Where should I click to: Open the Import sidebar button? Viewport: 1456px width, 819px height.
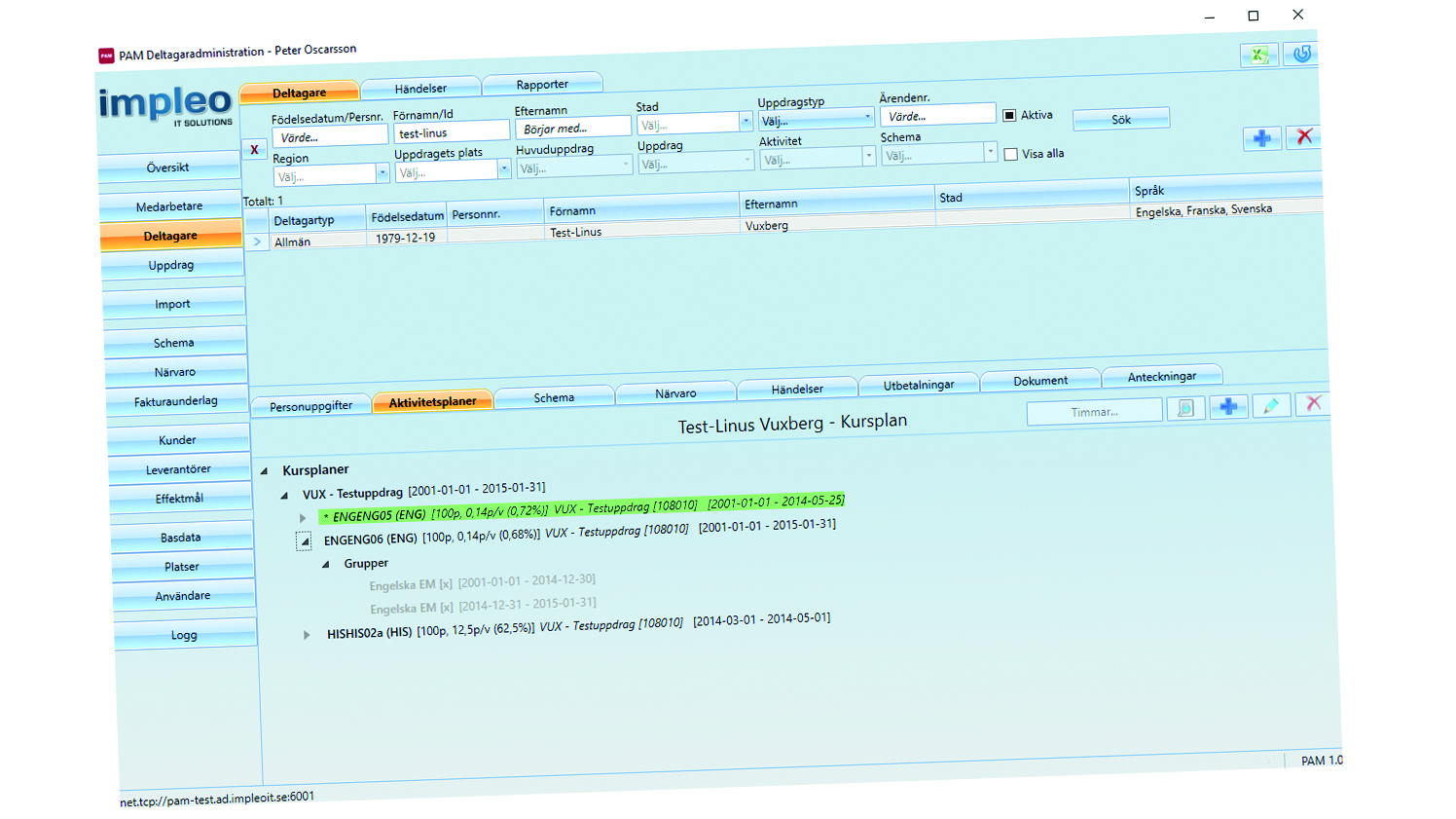[172, 304]
